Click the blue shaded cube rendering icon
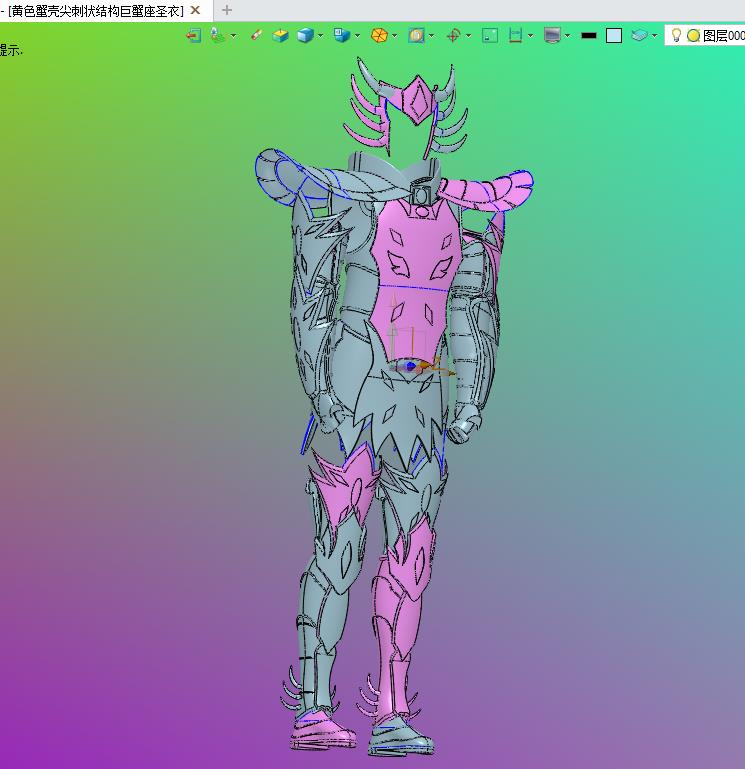The height and width of the screenshot is (769, 745). [306, 36]
